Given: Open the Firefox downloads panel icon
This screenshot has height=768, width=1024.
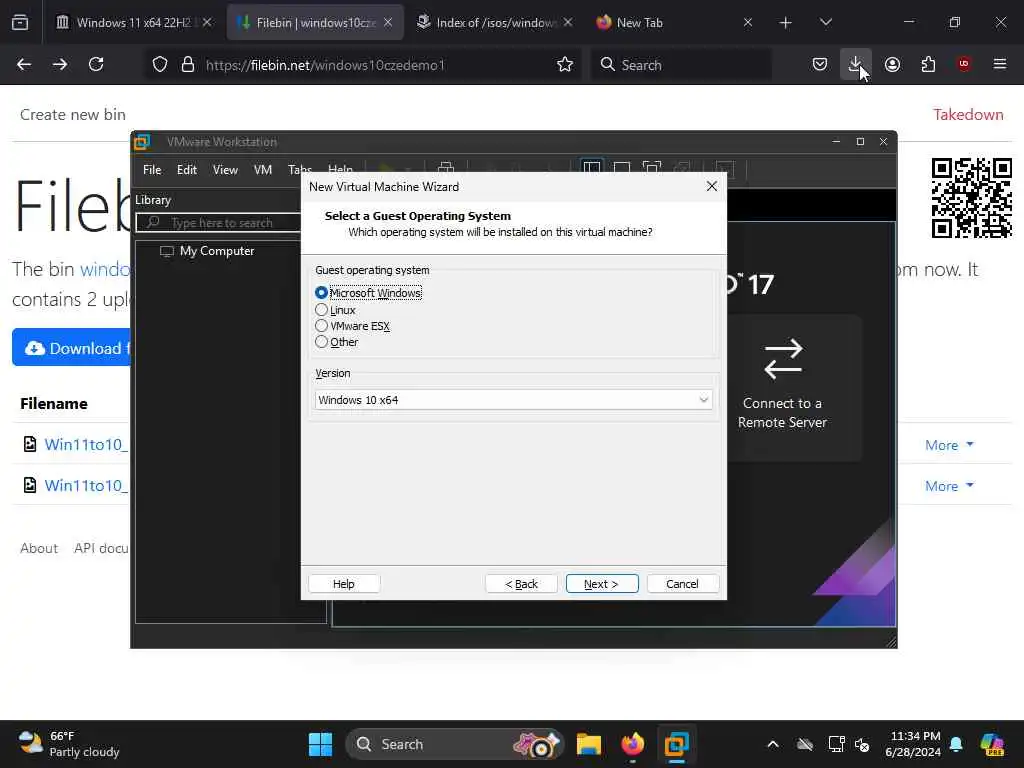Looking at the screenshot, I should pos(855,64).
